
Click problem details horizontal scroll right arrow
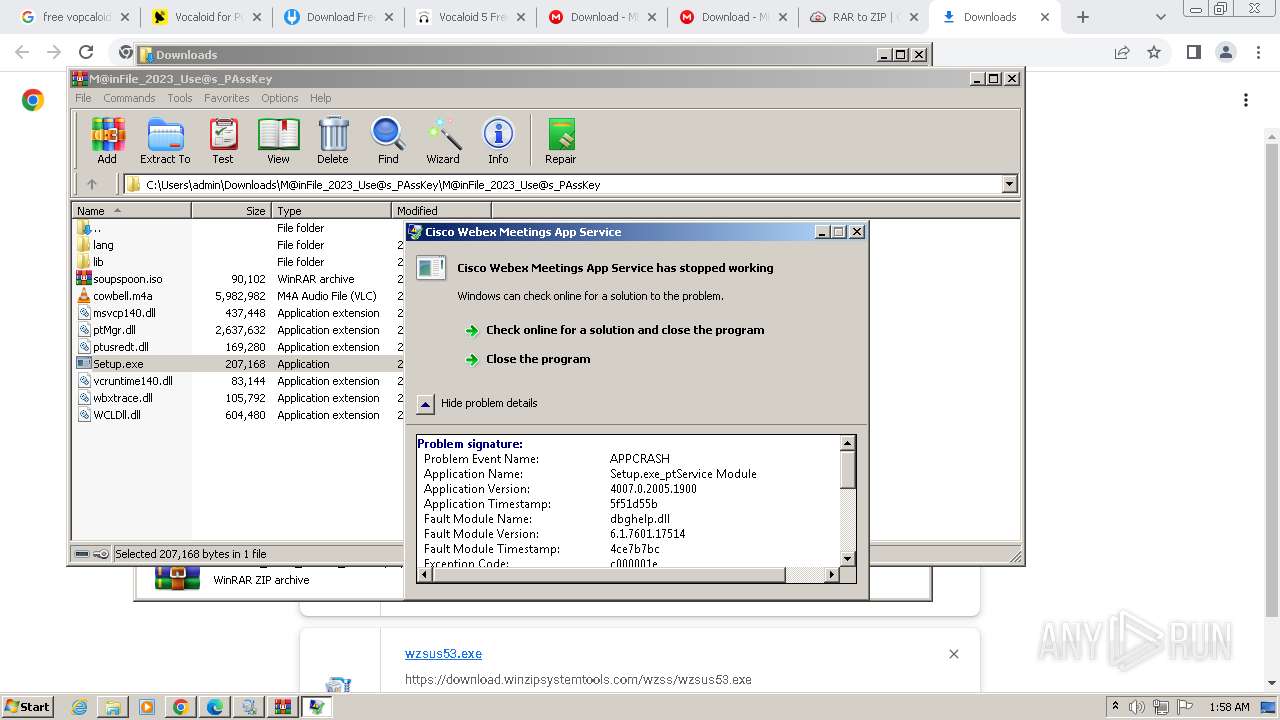pos(831,574)
